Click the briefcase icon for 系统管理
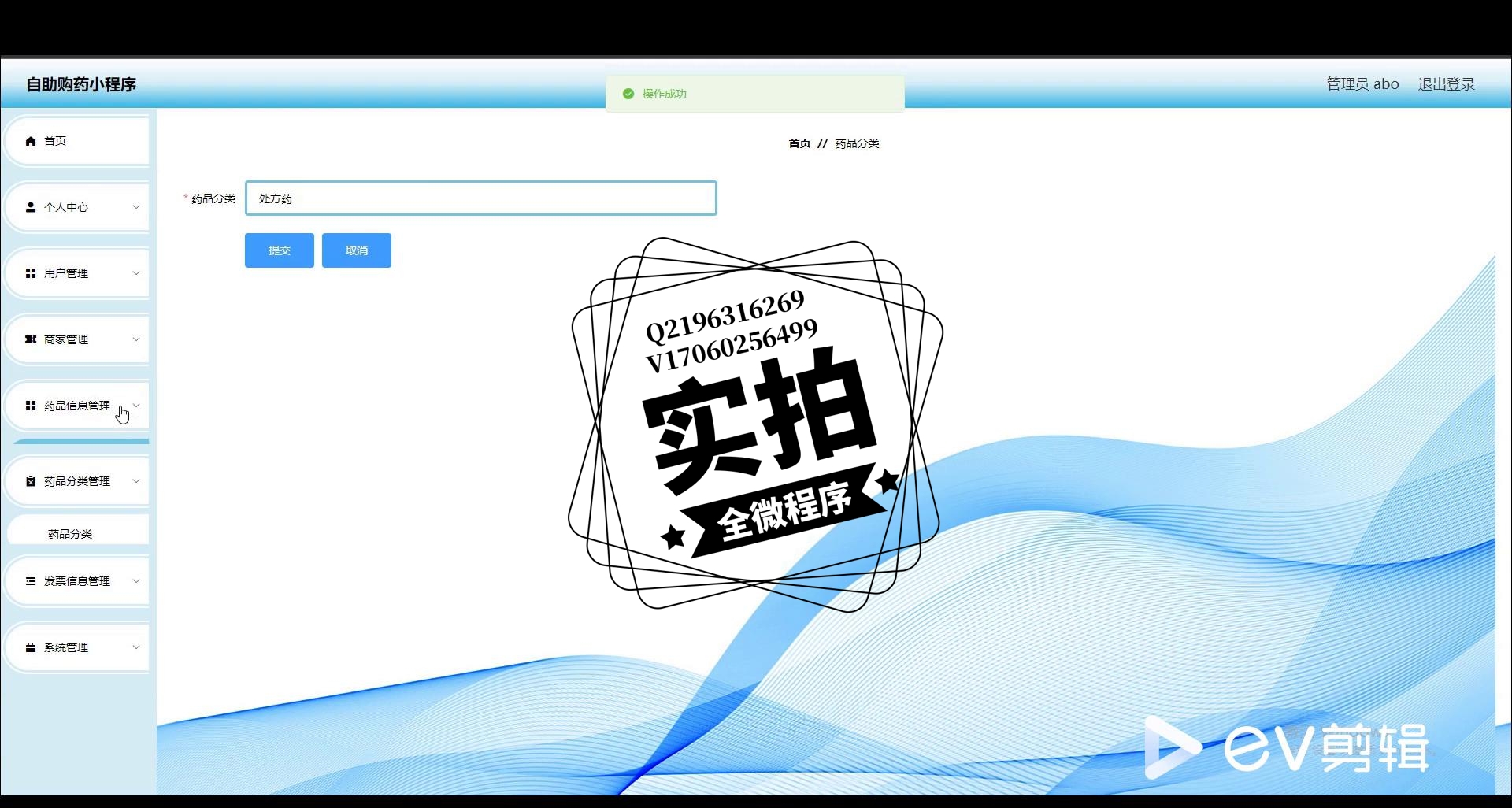Screen dimensions: 1512x808 [31, 647]
